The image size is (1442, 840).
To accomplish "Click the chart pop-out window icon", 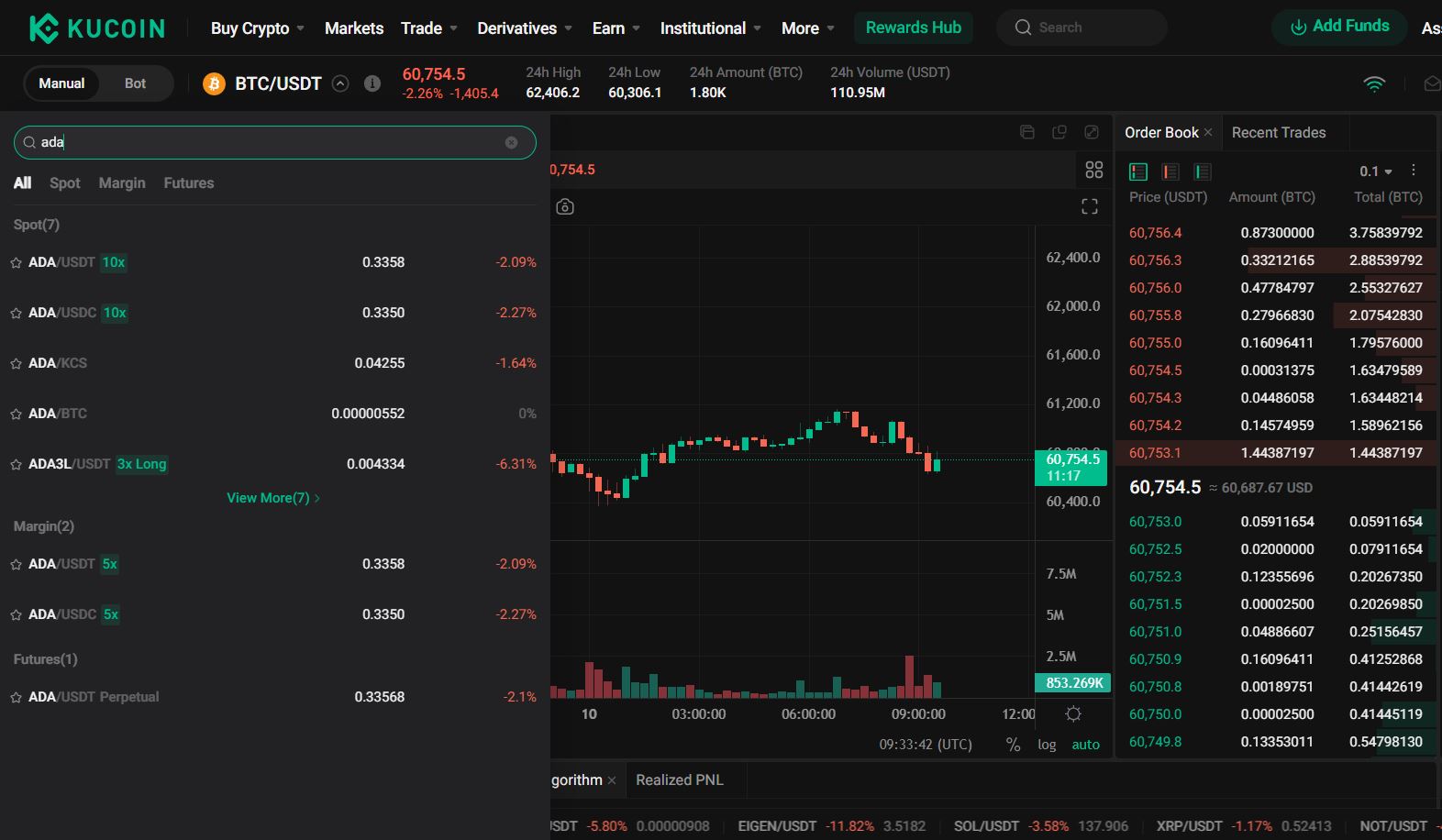I will pyautogui.click(x=1059, y=132).
